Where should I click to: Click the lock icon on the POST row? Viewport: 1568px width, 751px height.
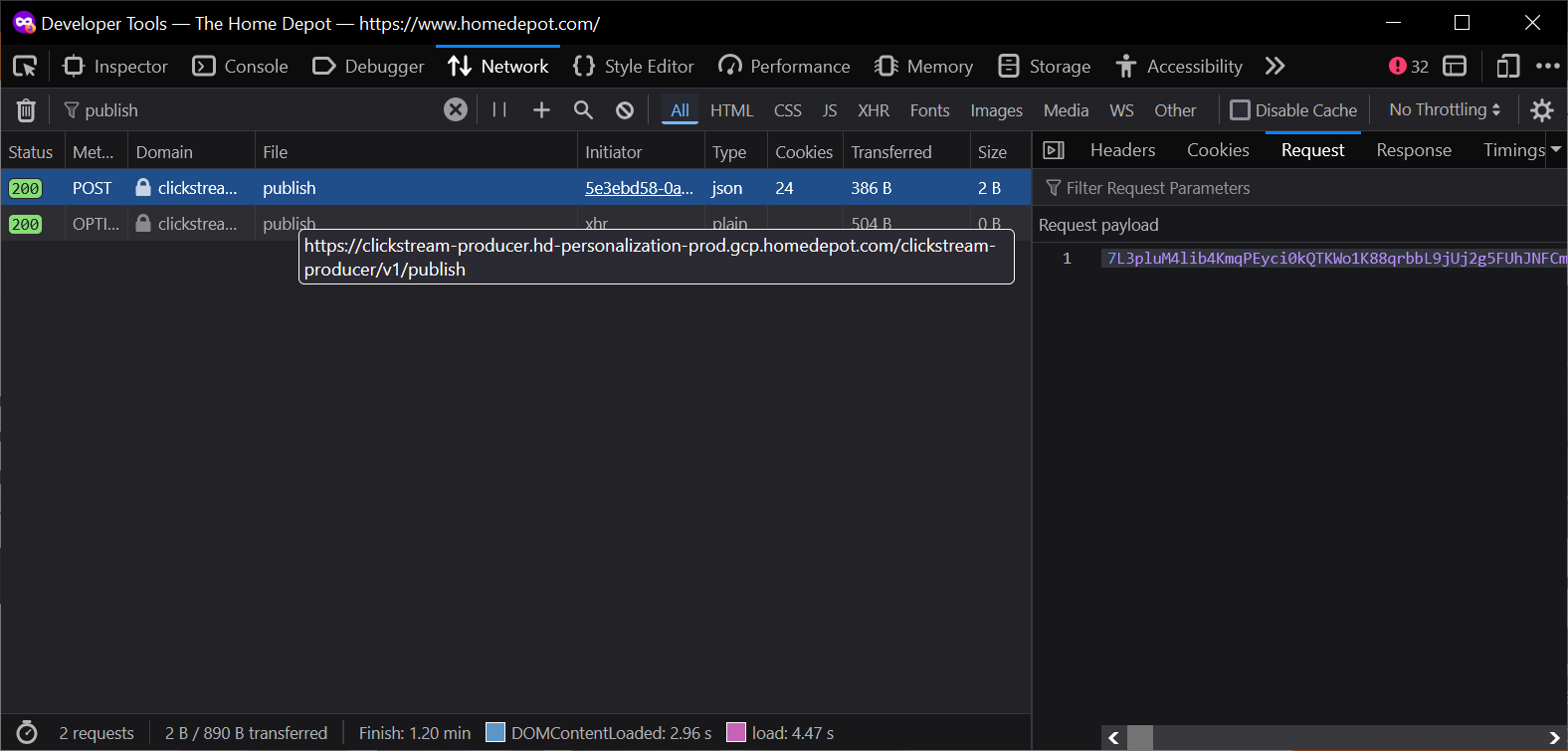click(x=143, y=187)
